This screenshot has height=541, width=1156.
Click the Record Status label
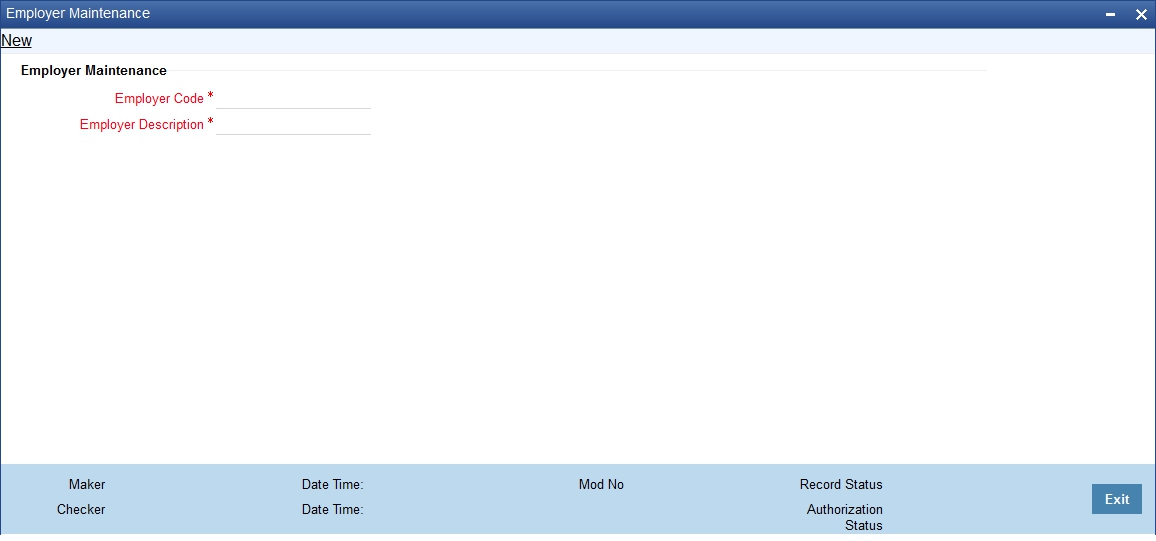[841, 485]
